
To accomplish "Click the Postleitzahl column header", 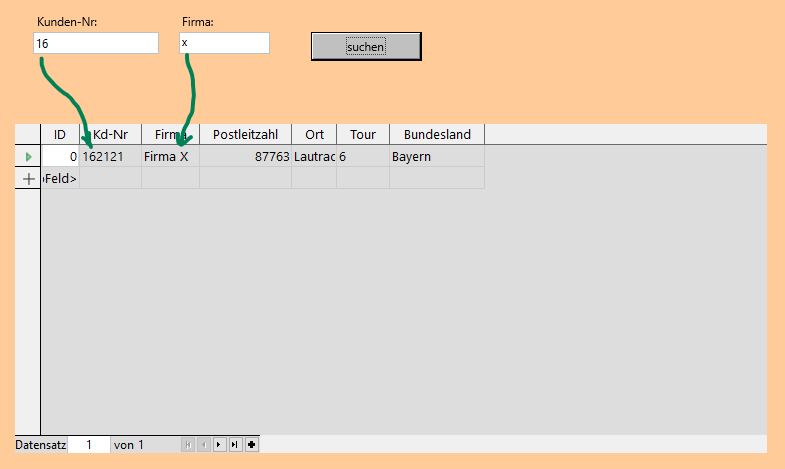I will point(245,134).
